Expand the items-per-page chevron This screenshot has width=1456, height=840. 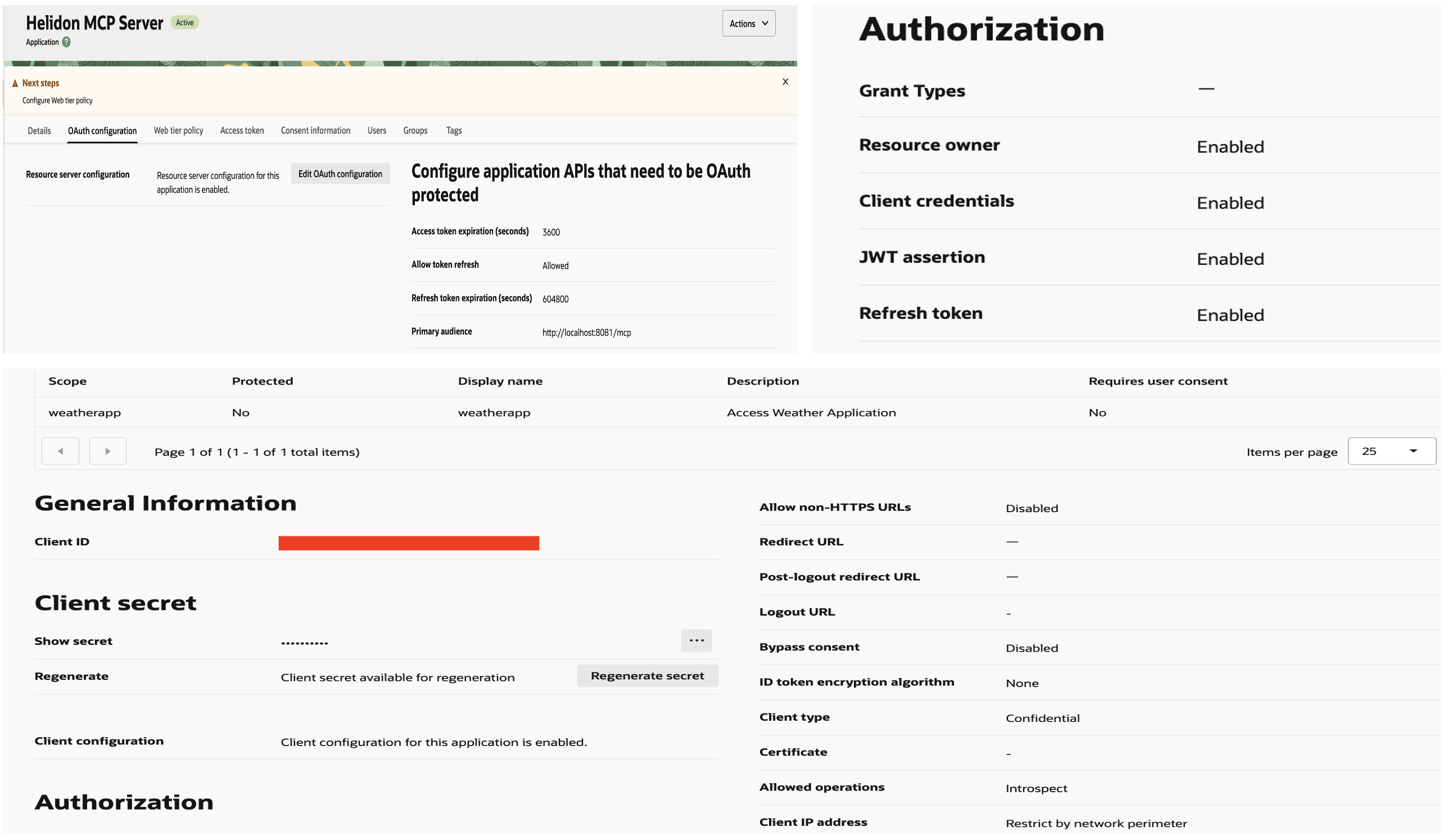[1413, 451]
